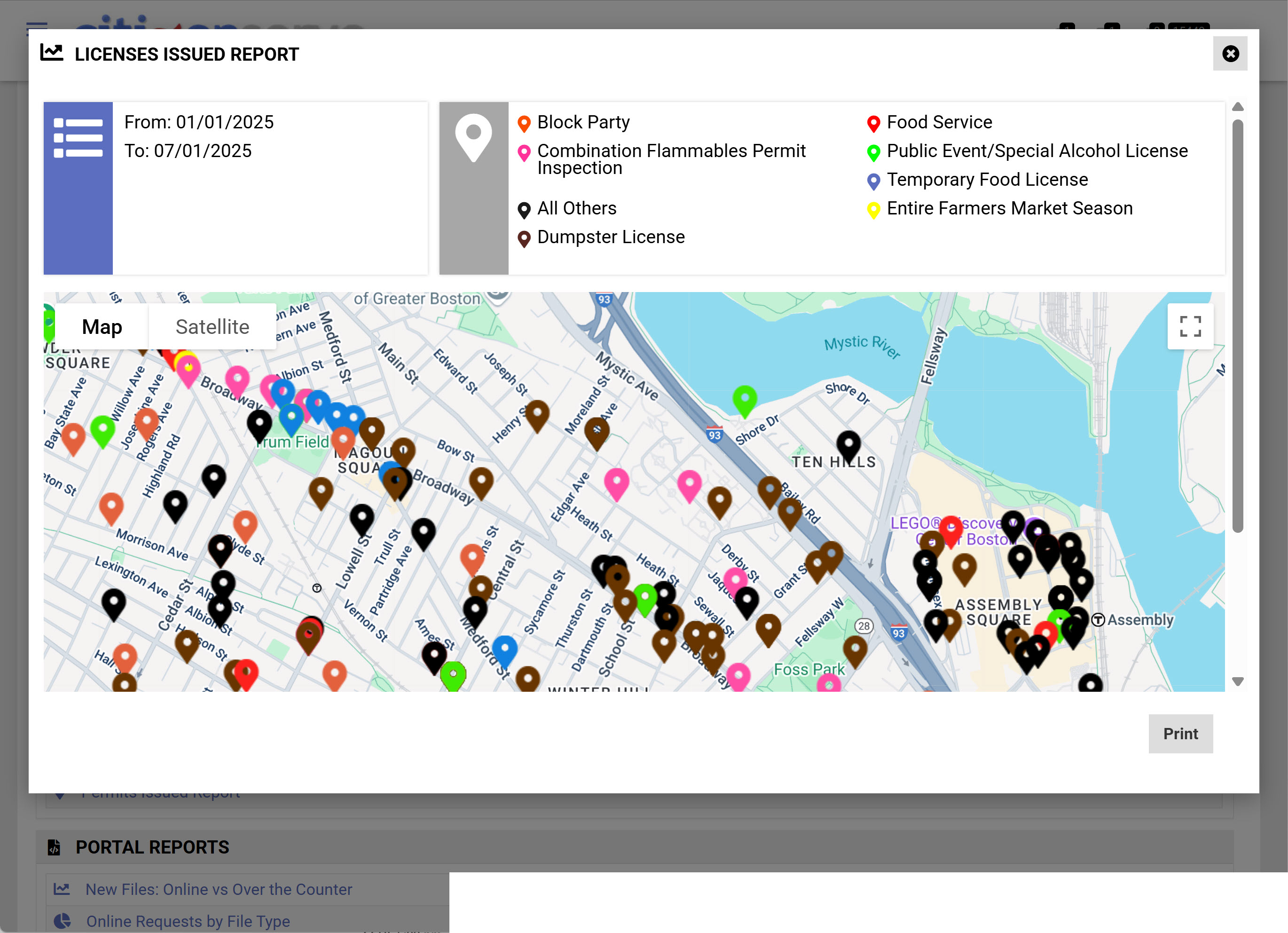Switch to Satellite map view

point(212,327)
